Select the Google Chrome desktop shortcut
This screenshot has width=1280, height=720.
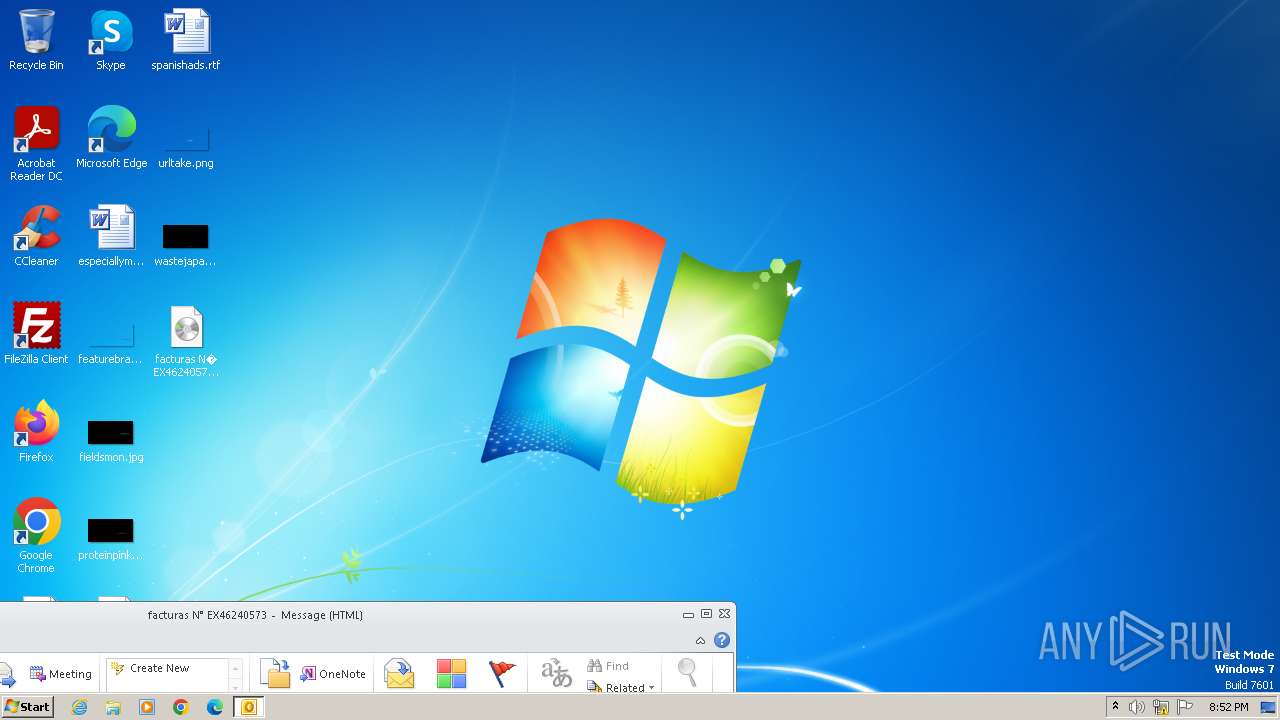(x=36, y=536)
